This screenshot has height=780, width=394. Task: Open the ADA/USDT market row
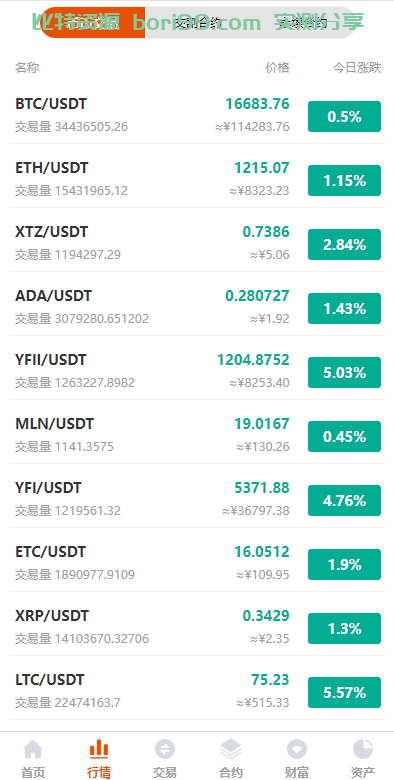[x=197, y=308]
